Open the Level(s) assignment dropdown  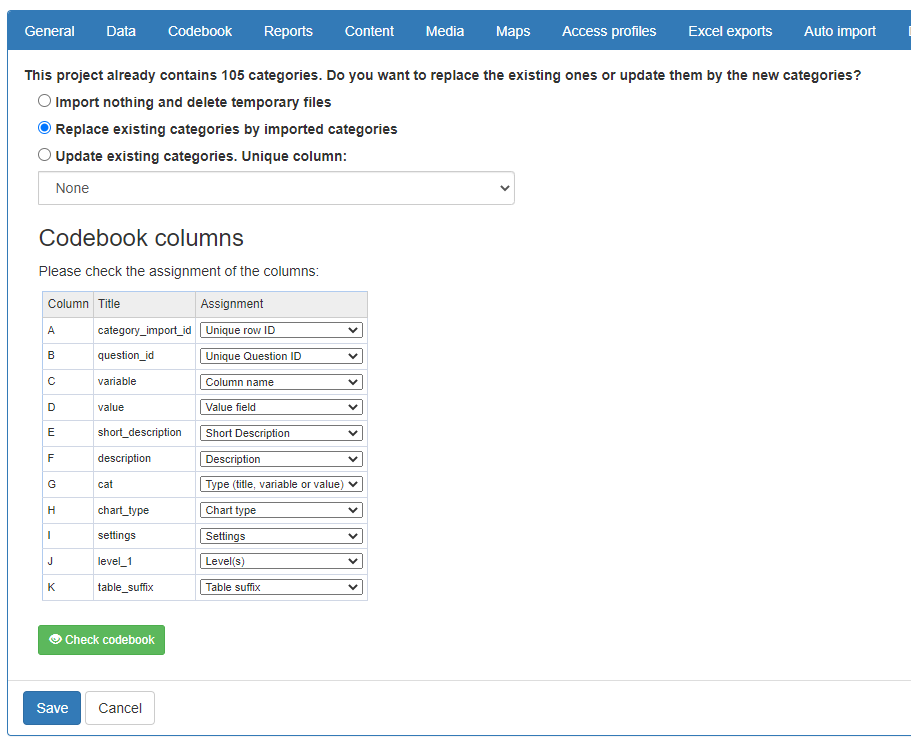point(281,561)
